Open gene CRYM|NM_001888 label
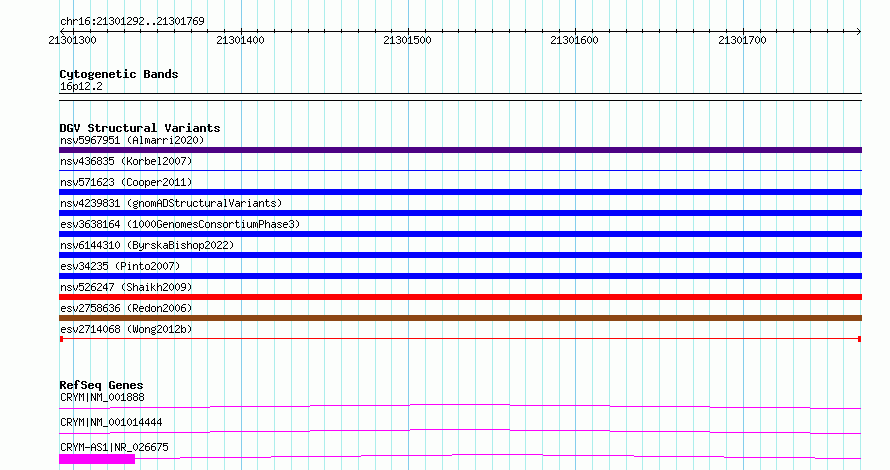This screenshot has height=470, width=890. (x=102, y=397)
